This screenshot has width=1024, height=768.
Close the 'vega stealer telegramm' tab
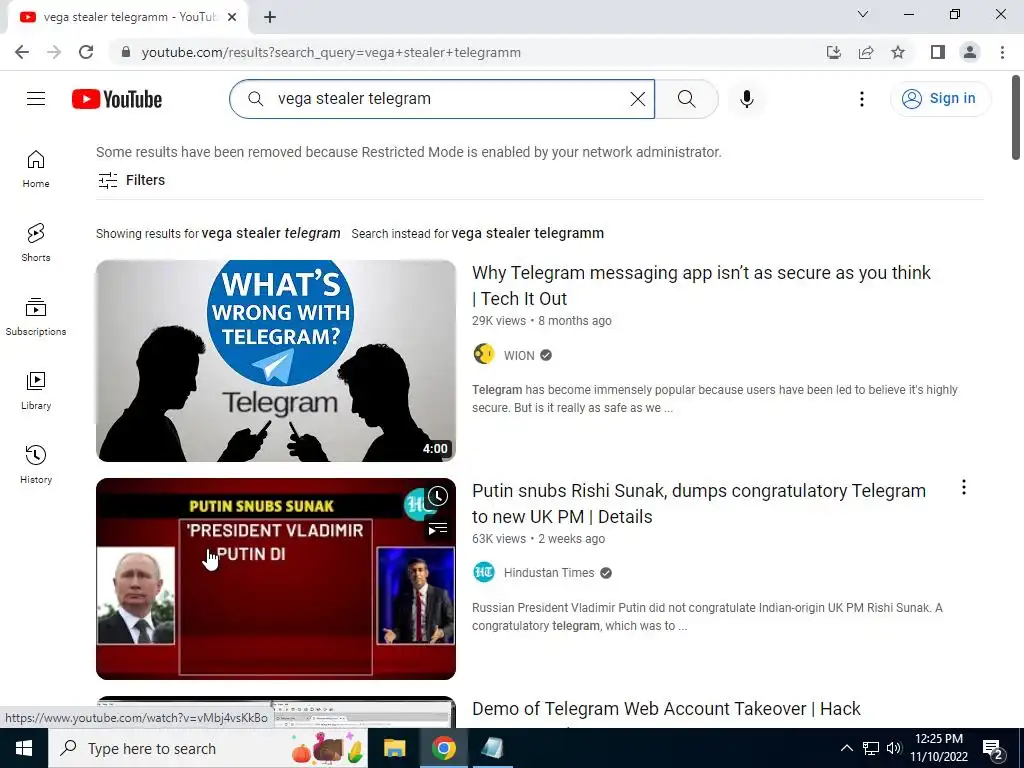[232, 17]
